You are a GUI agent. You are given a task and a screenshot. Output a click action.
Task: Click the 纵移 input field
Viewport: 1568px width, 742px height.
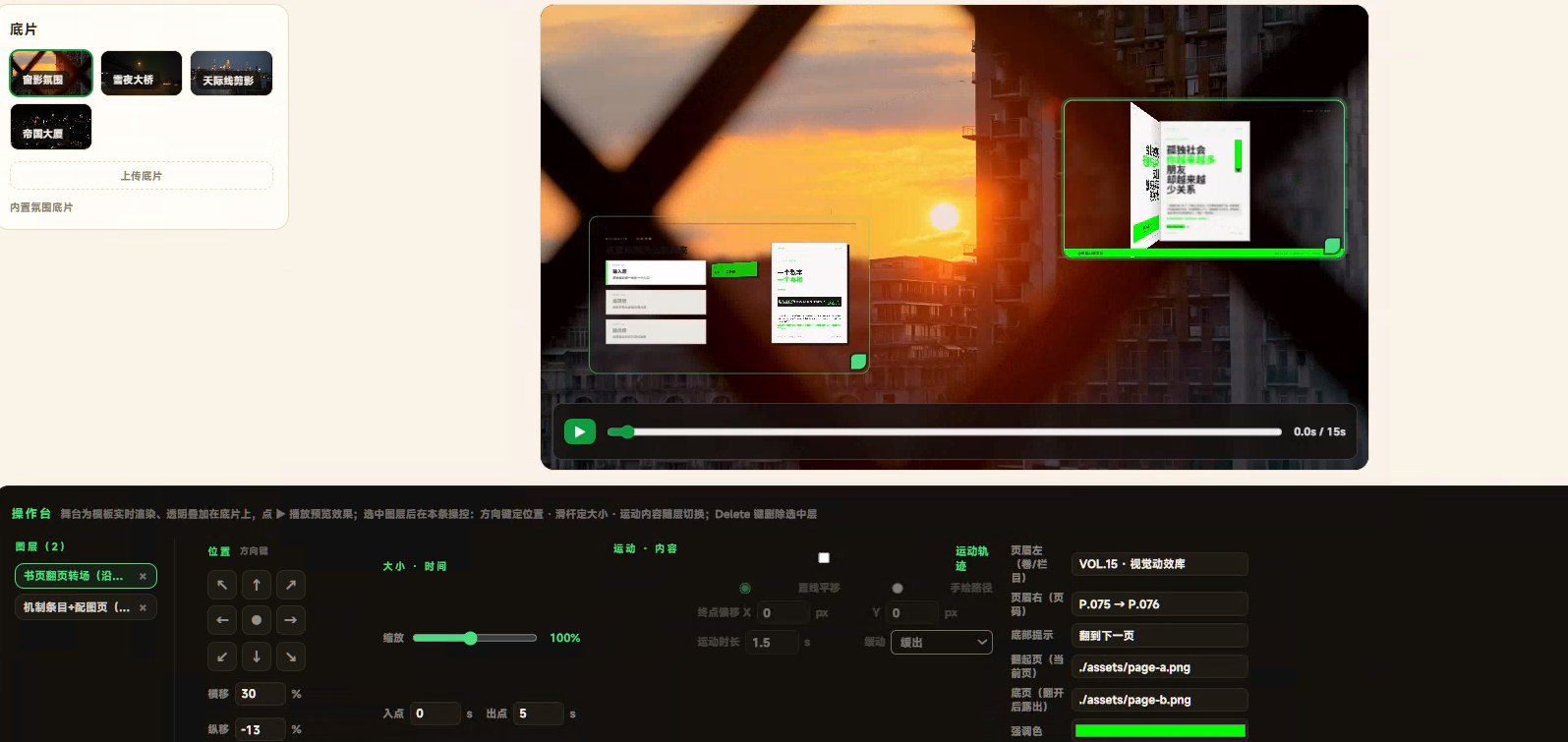[x=261, y=729]
